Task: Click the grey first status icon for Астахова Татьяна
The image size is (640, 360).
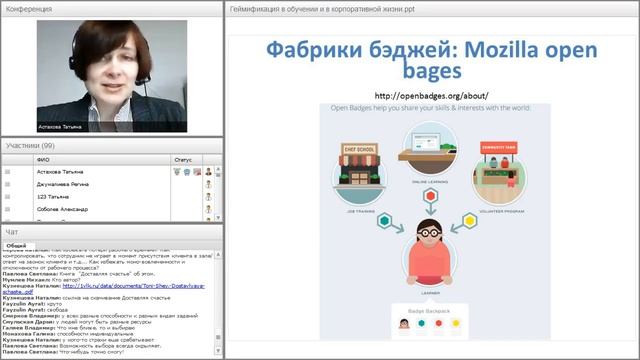Action: coord(177,172)
